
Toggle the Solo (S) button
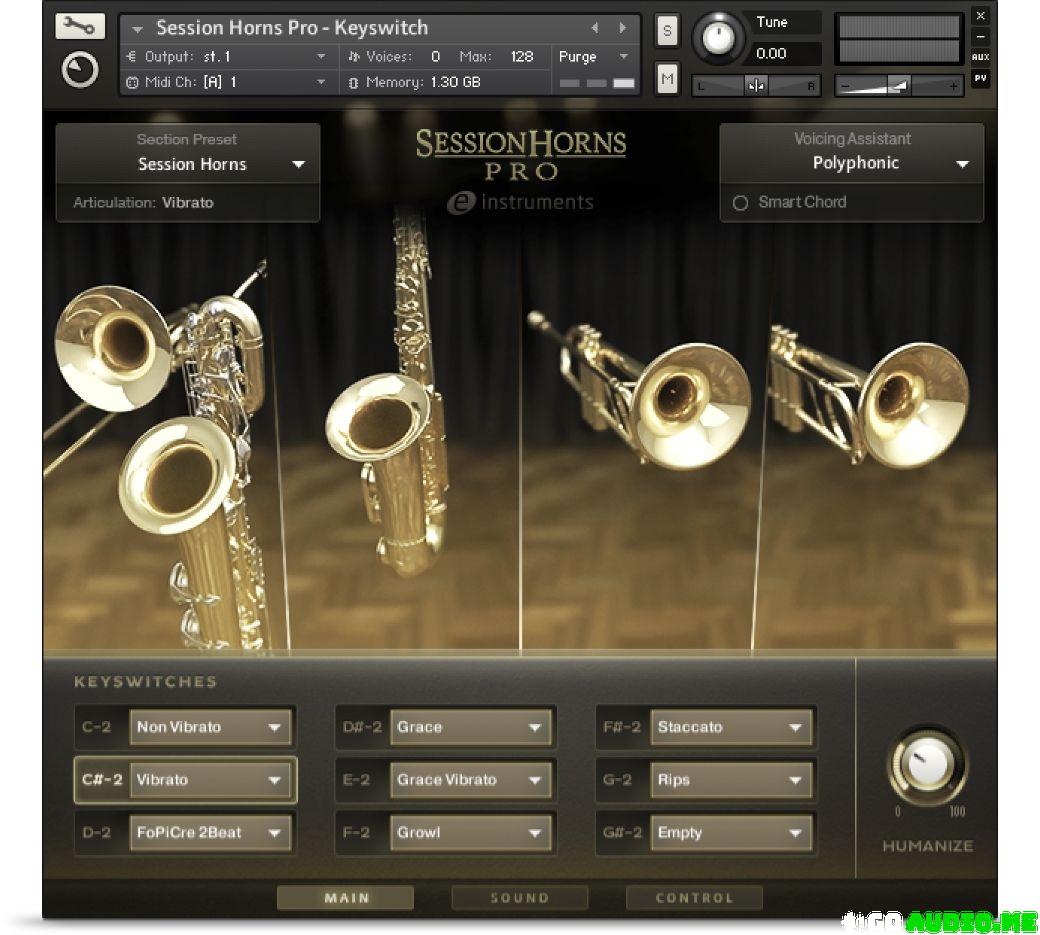(667, 31)
